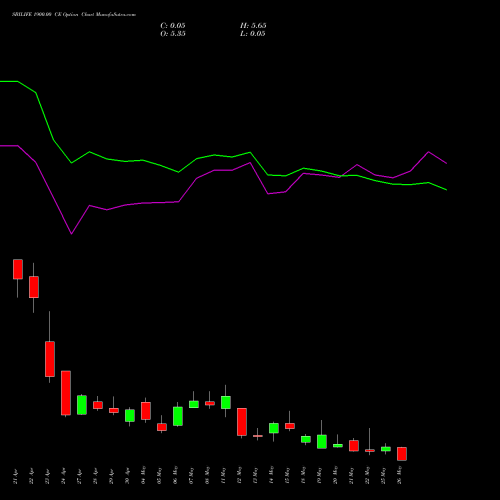The width and height of the screenshot is (500, 500).
Task: Click the 30 Apr date label
Action: click(128, 476)
